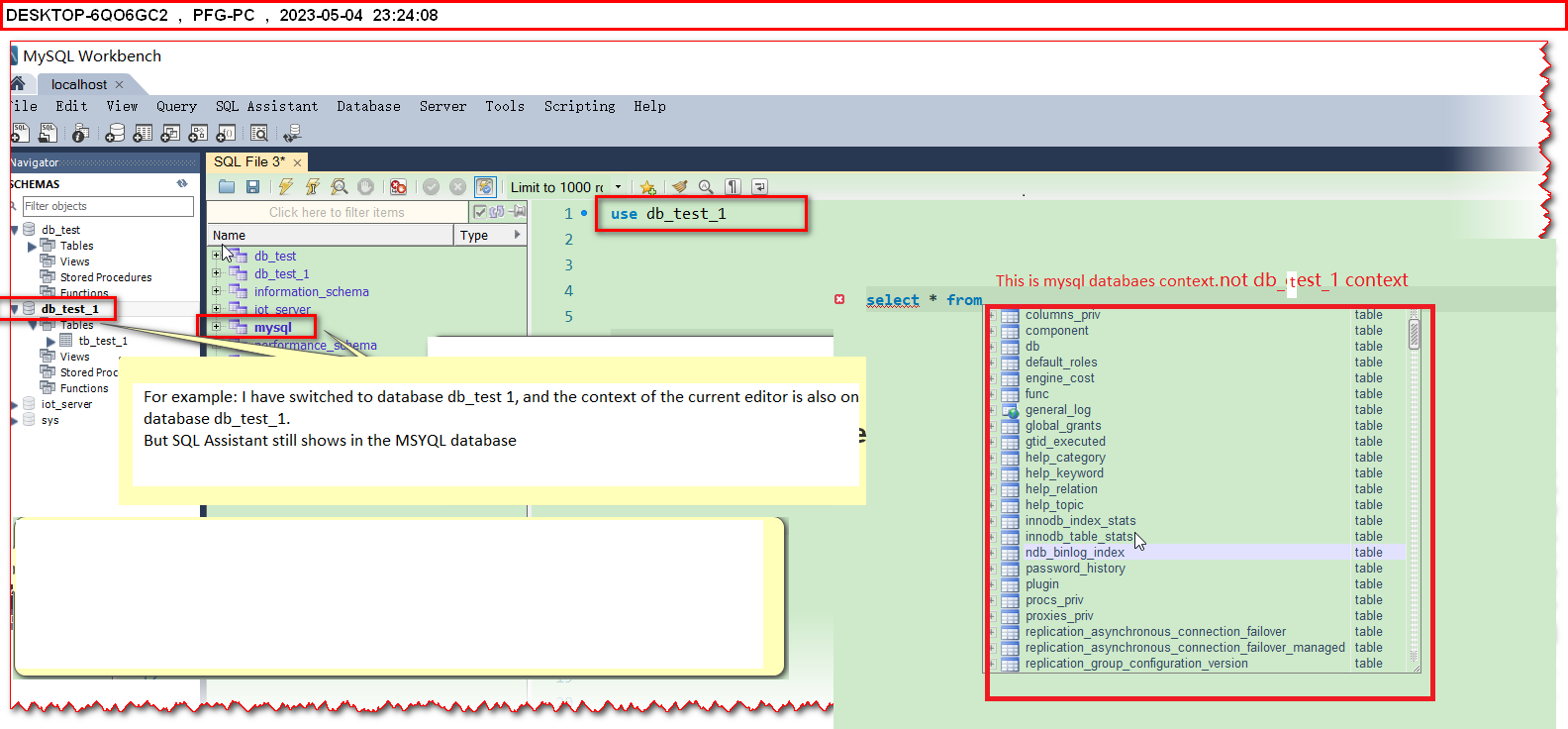
Task: Open the SQL Assistant menu
Action: pos(267,106)
